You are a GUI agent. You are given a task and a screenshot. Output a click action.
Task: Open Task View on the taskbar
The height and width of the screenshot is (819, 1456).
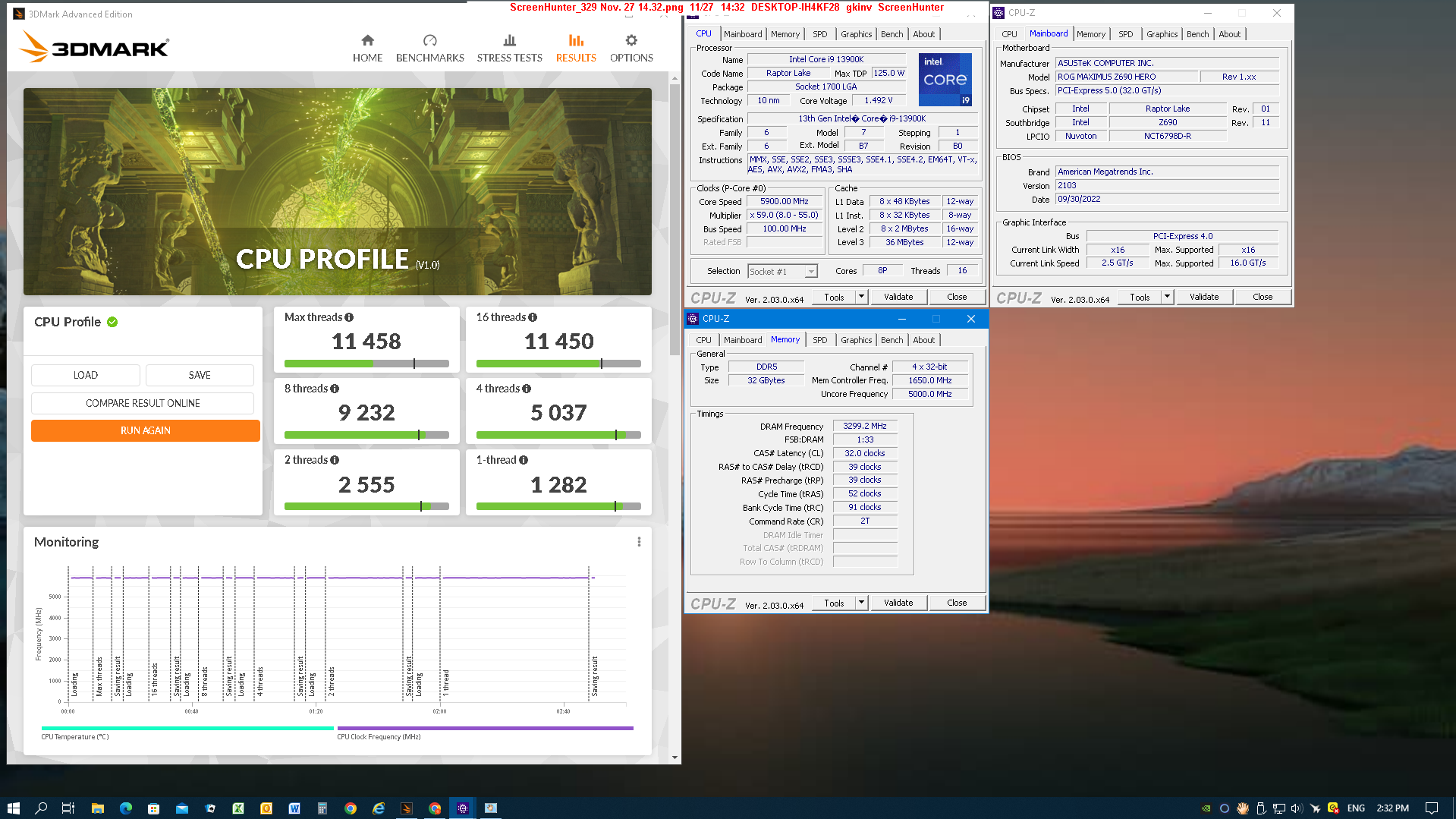68,808
